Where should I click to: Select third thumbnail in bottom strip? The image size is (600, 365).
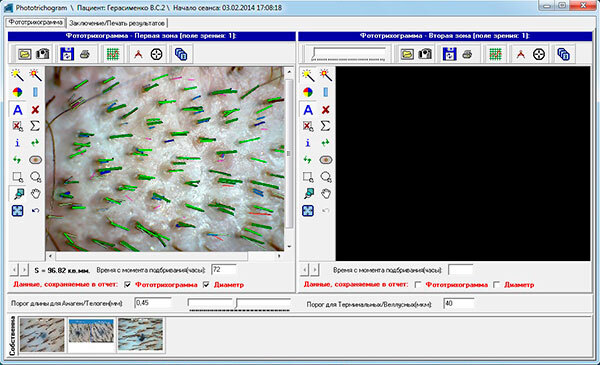coord(140,335)
